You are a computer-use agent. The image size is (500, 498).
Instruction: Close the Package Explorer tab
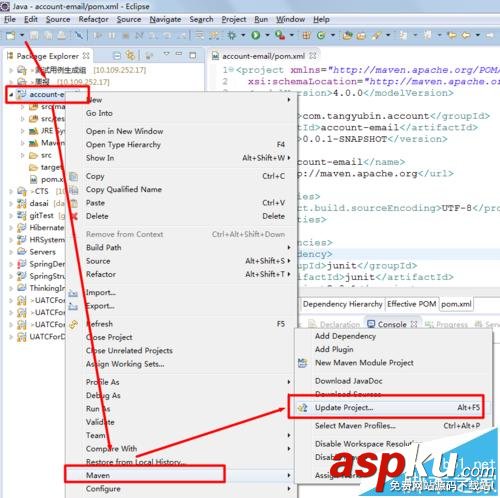click(x=86, y=56)
